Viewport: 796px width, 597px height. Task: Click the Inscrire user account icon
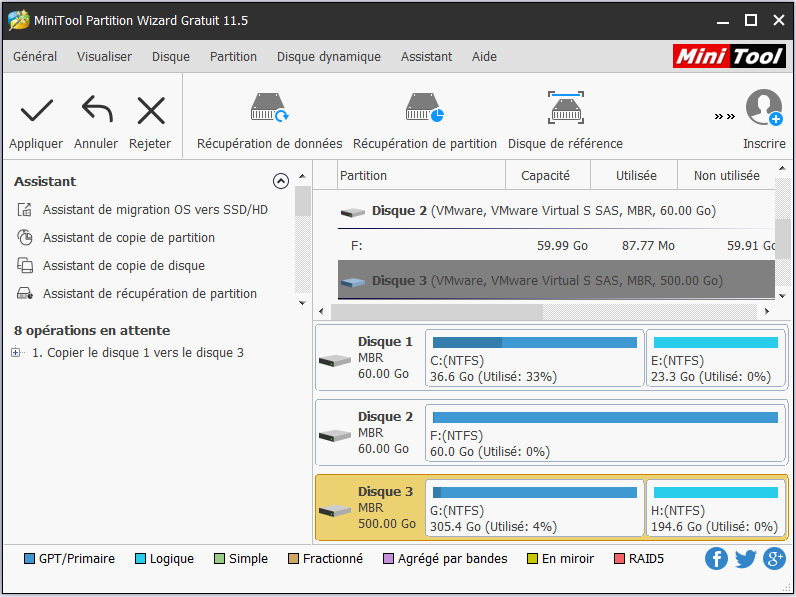764,108
